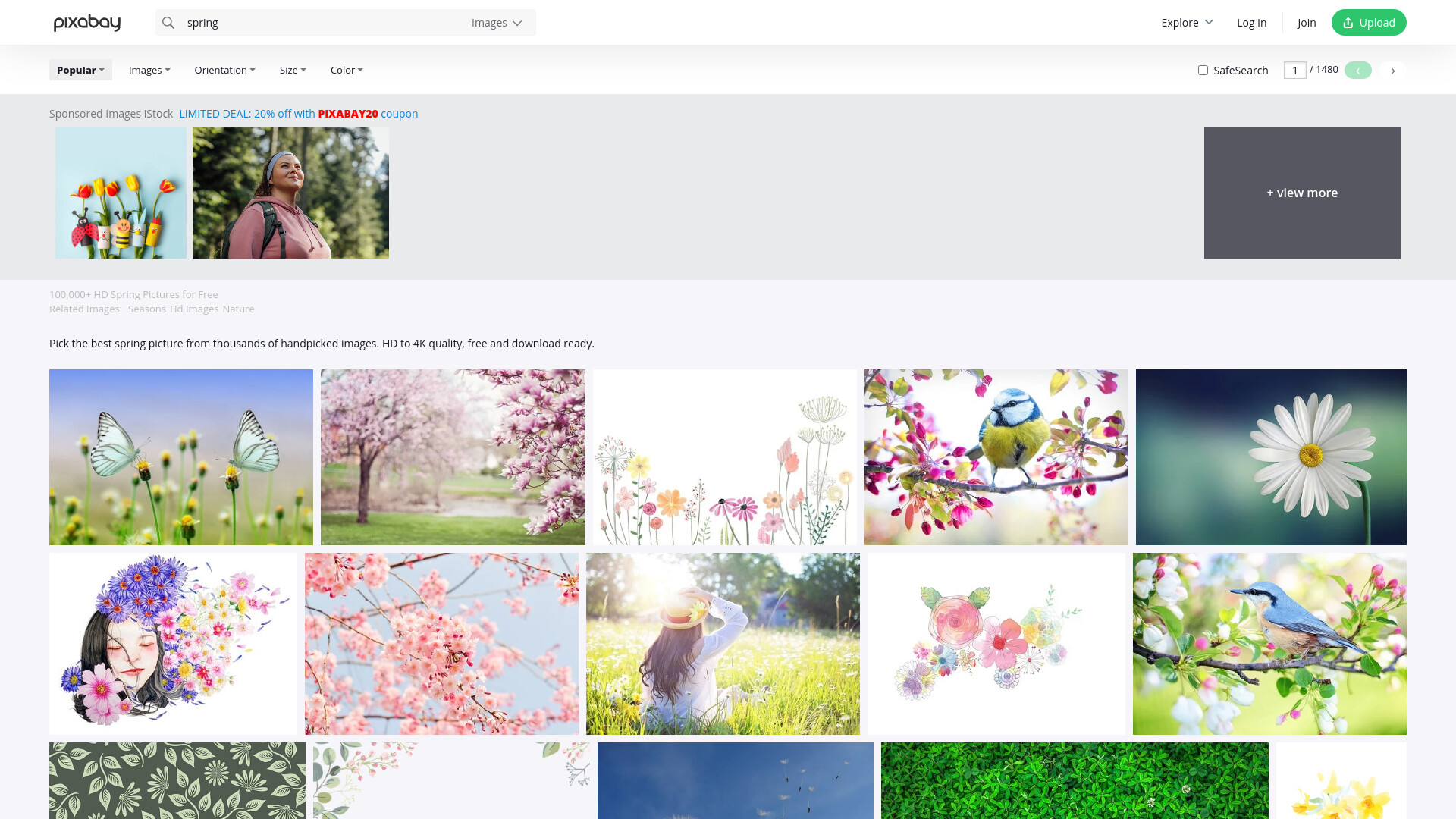Open the blue tit bird photo
This screenshot has height=819, width=1456.
click(996, 457)
